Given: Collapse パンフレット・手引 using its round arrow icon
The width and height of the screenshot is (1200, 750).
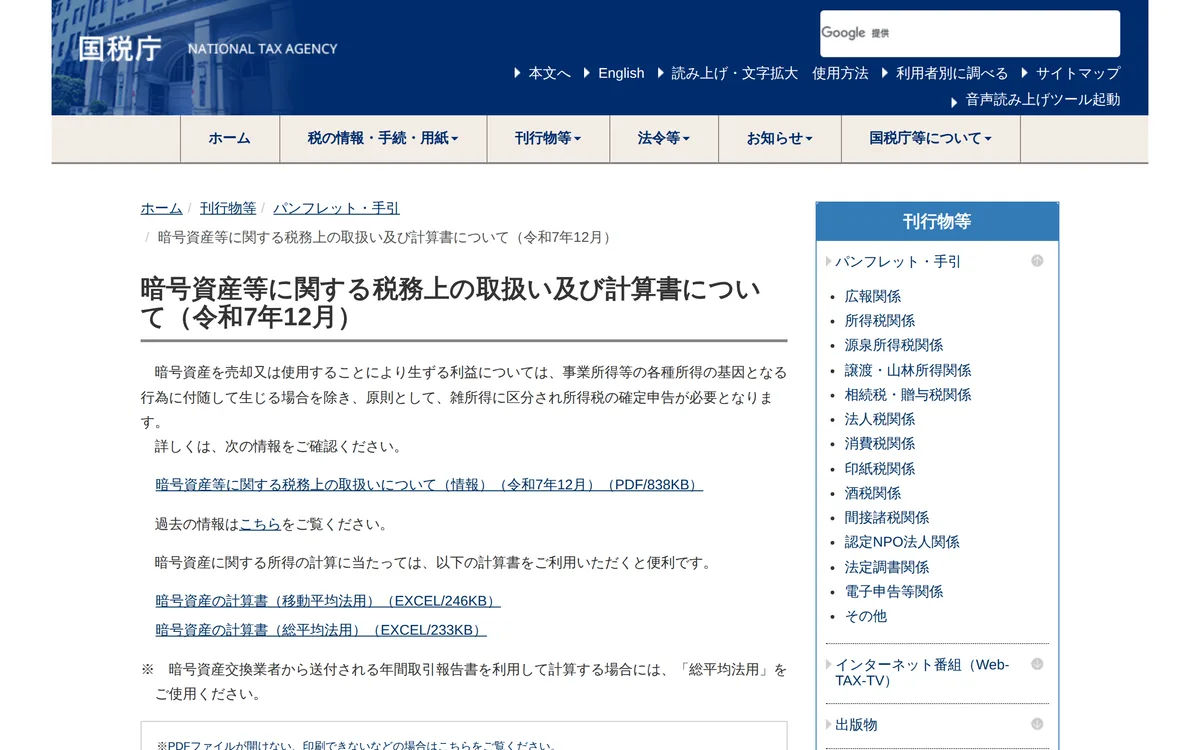Looking at the screenshot, I should pos(1037,261).
